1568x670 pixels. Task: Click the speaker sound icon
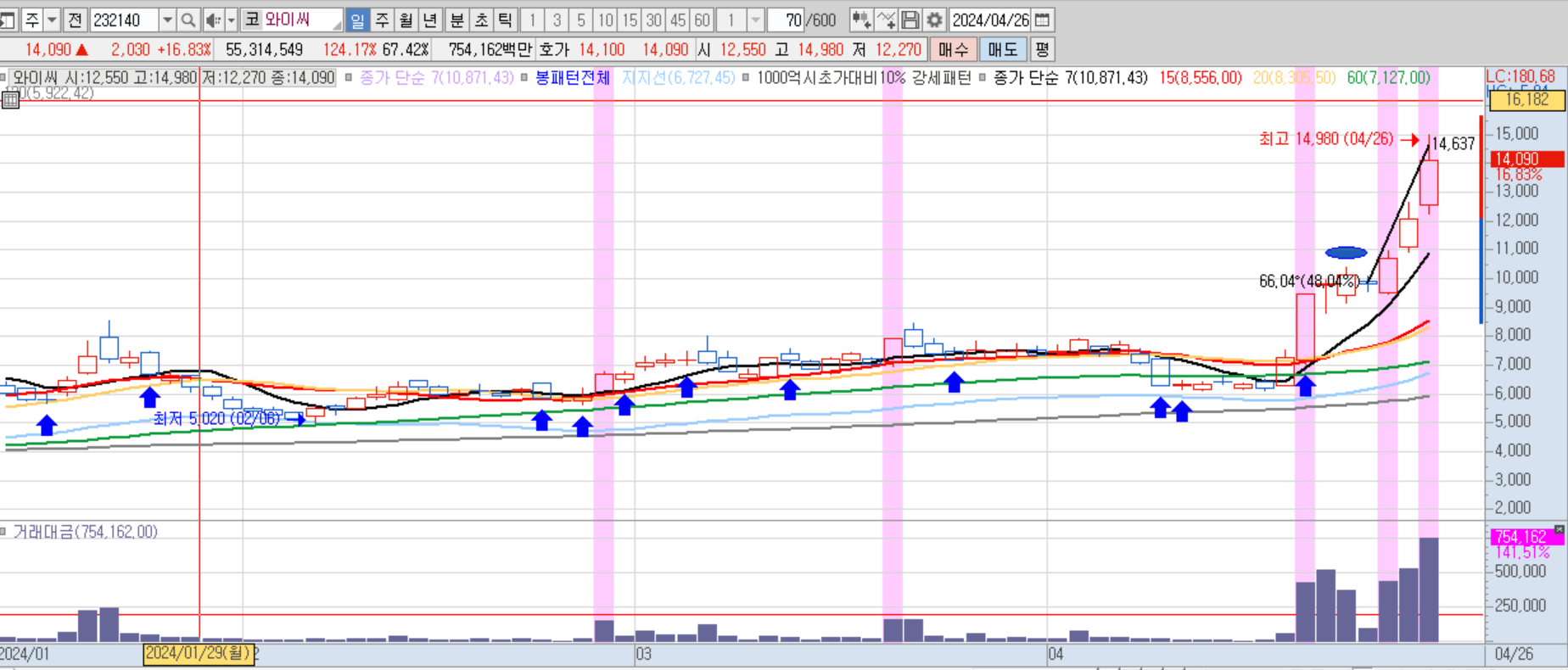pyautogui.click(x=213, y=20)
